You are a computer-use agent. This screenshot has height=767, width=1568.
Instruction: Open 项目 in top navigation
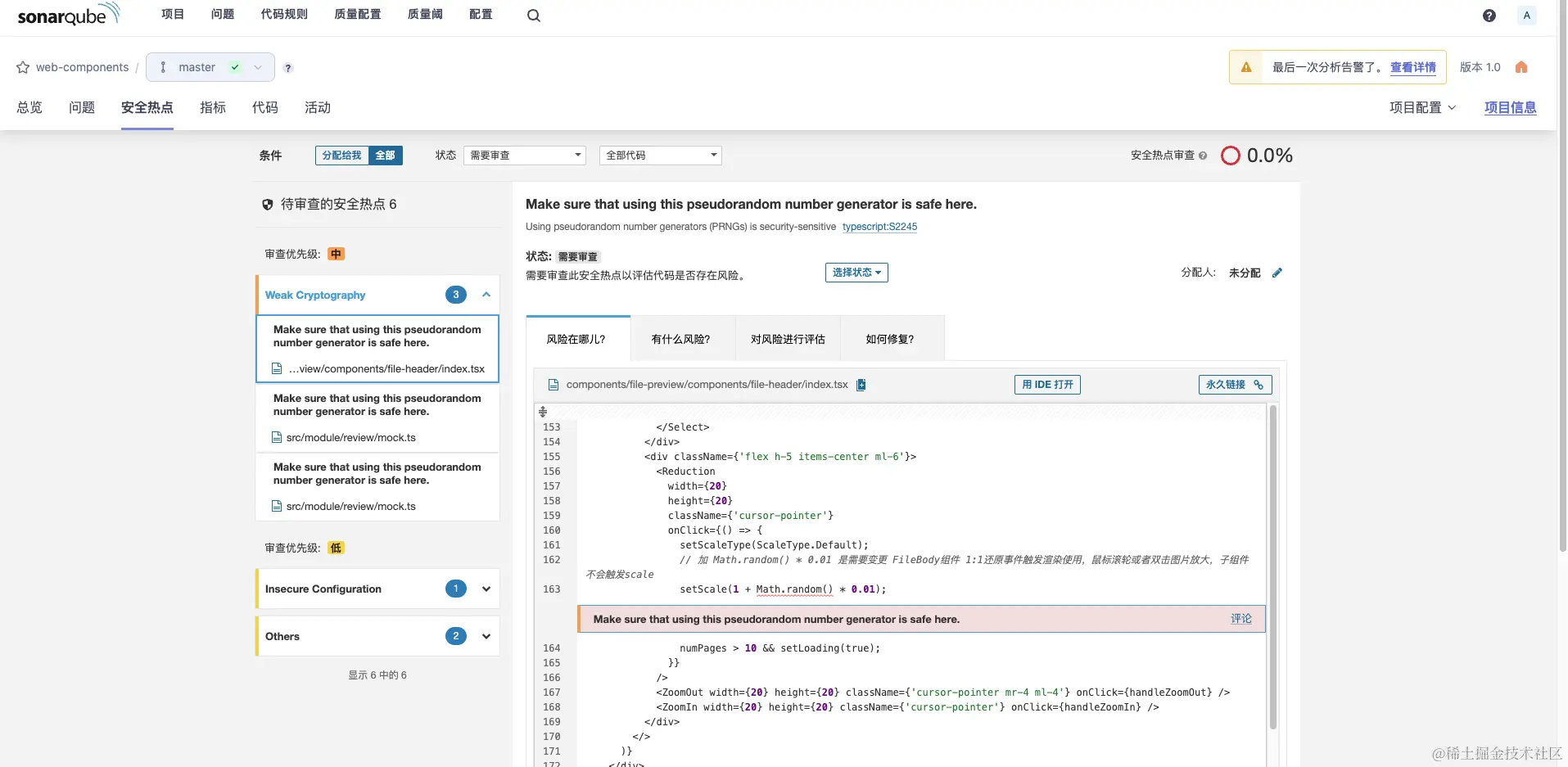tap(173, 15)
